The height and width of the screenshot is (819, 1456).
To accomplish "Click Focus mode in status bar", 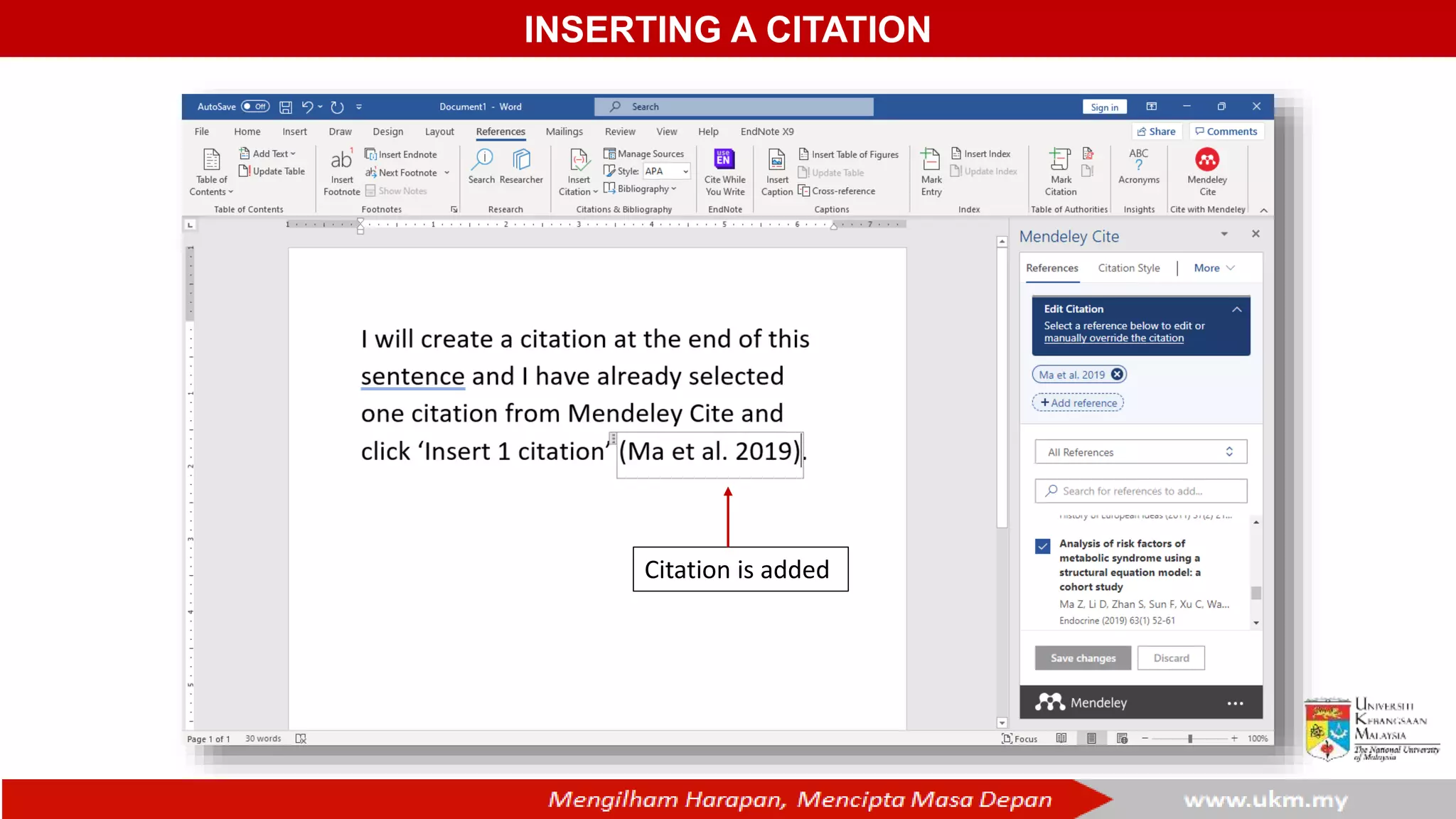I will click(x=1019, y=739).
